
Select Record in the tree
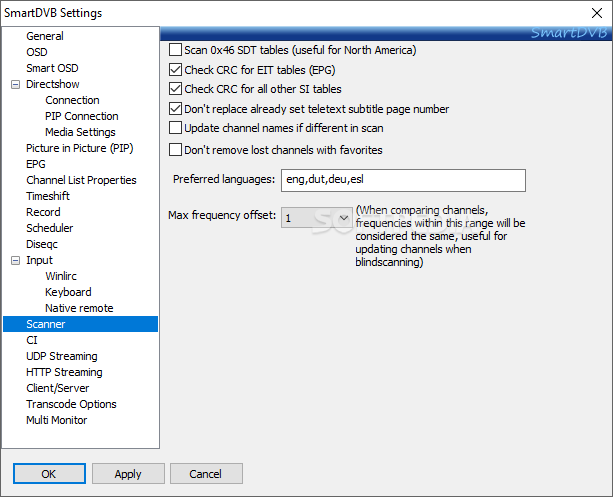[43, 212]
